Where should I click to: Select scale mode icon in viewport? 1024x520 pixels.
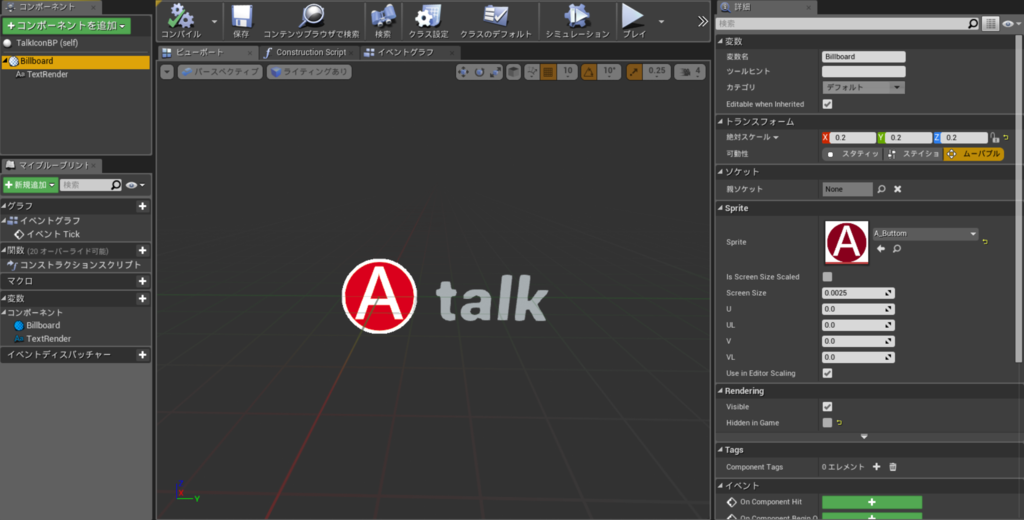click(495, 72)
